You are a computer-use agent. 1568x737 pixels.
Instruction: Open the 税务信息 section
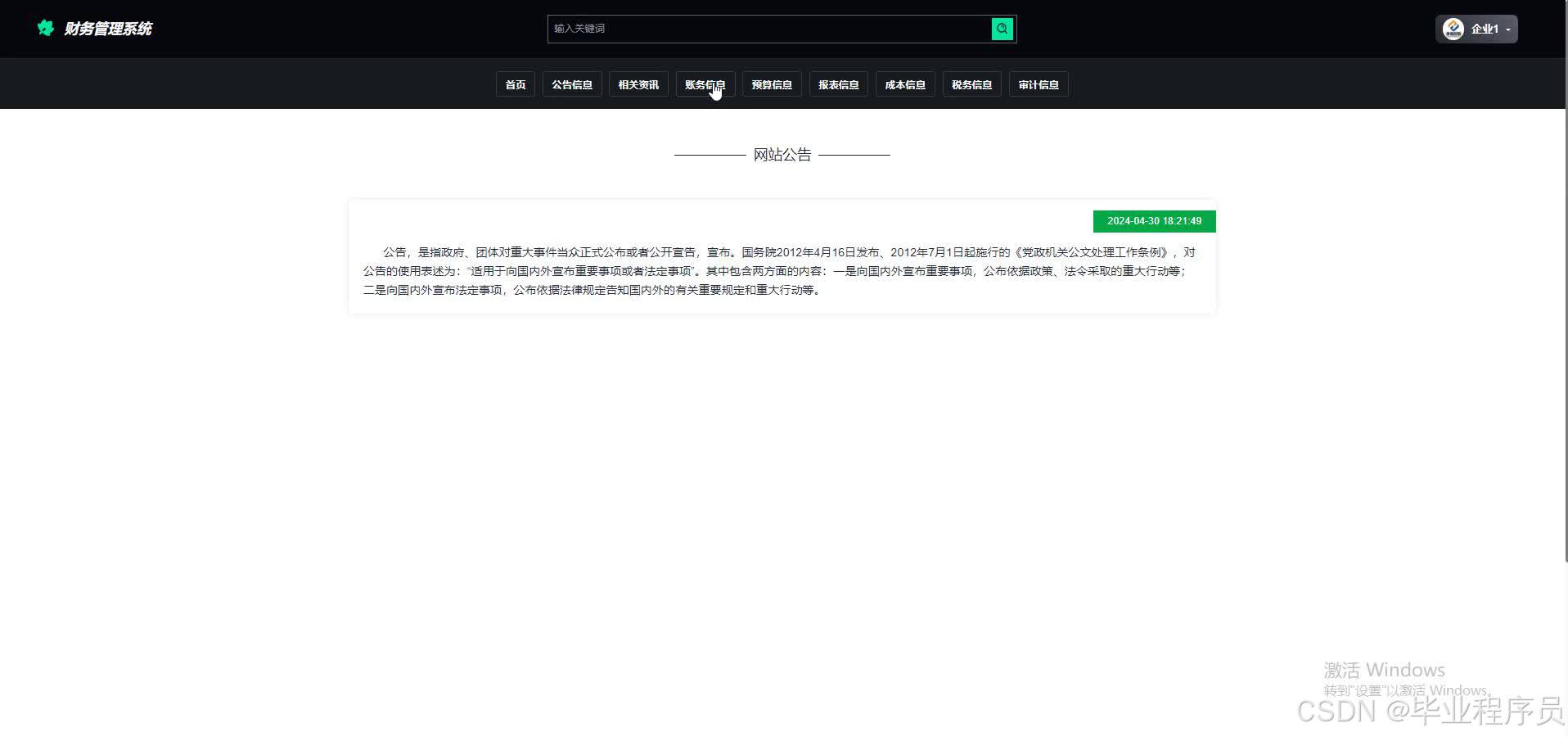971,84
